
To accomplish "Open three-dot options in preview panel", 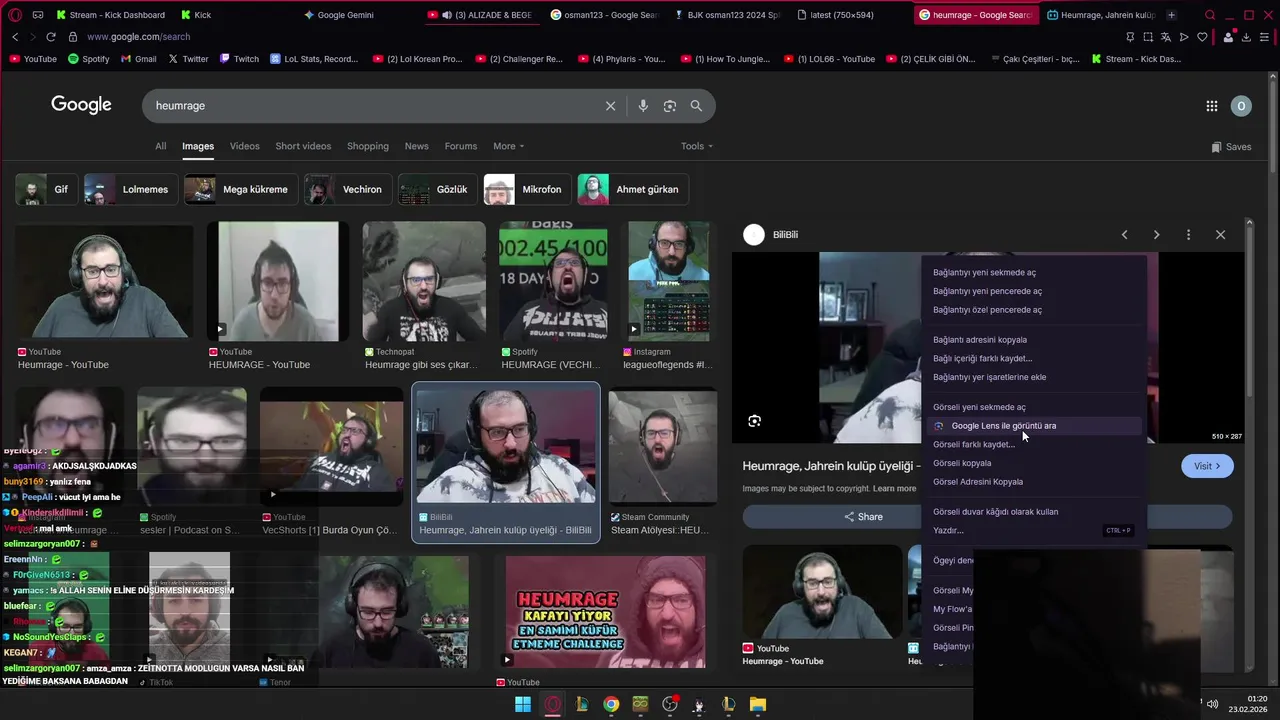I will pos(1188,235).
